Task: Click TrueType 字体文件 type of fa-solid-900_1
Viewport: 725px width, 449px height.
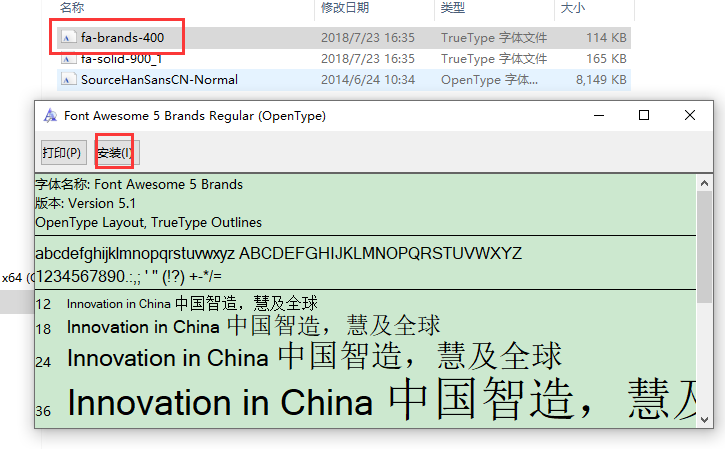Action: (x=494, y=59)
